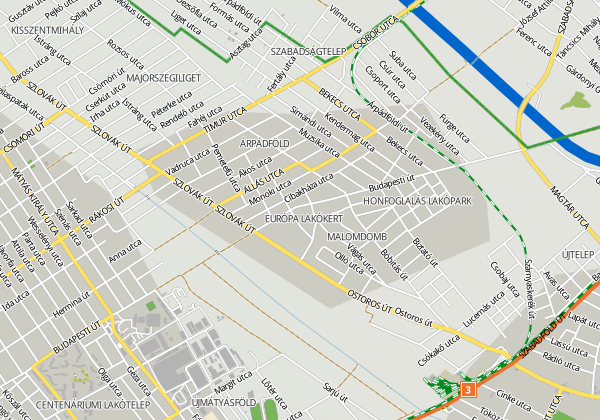Click the SZABADSÁGTELEP neighborhood label
600x420 pixels.
pos(308,51)
